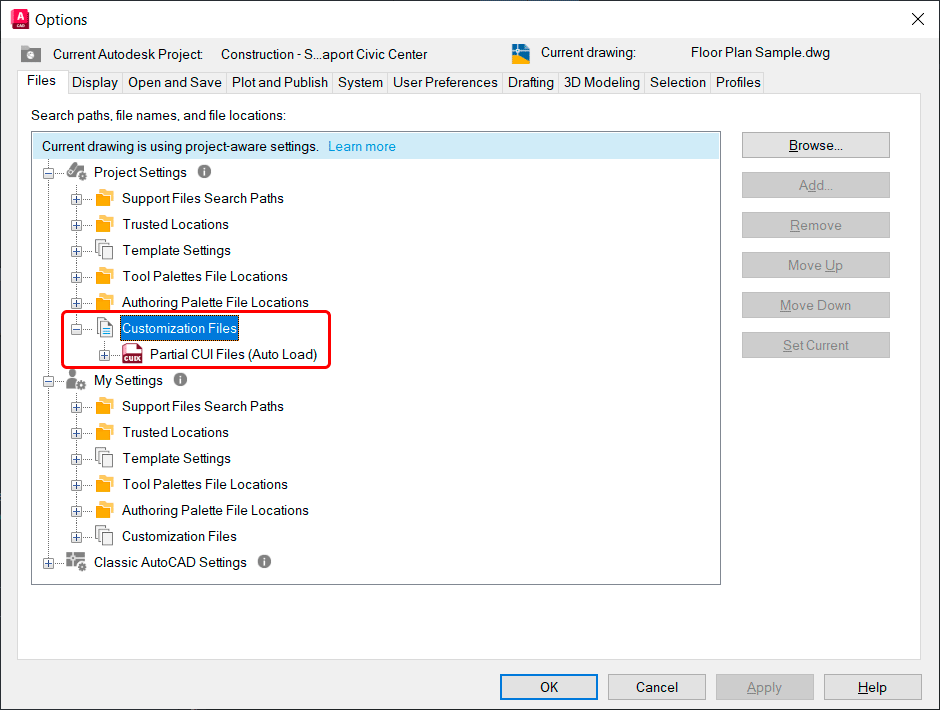Click folder icon of Tool Palettes File Locations under My Settings
940x710 pixels.
pyautogui.click(x=105, y=483)
